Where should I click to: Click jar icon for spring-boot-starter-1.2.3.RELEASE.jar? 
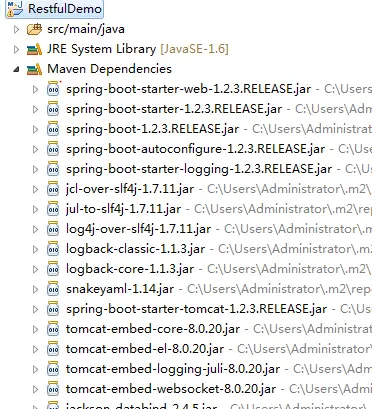point(53,109)
